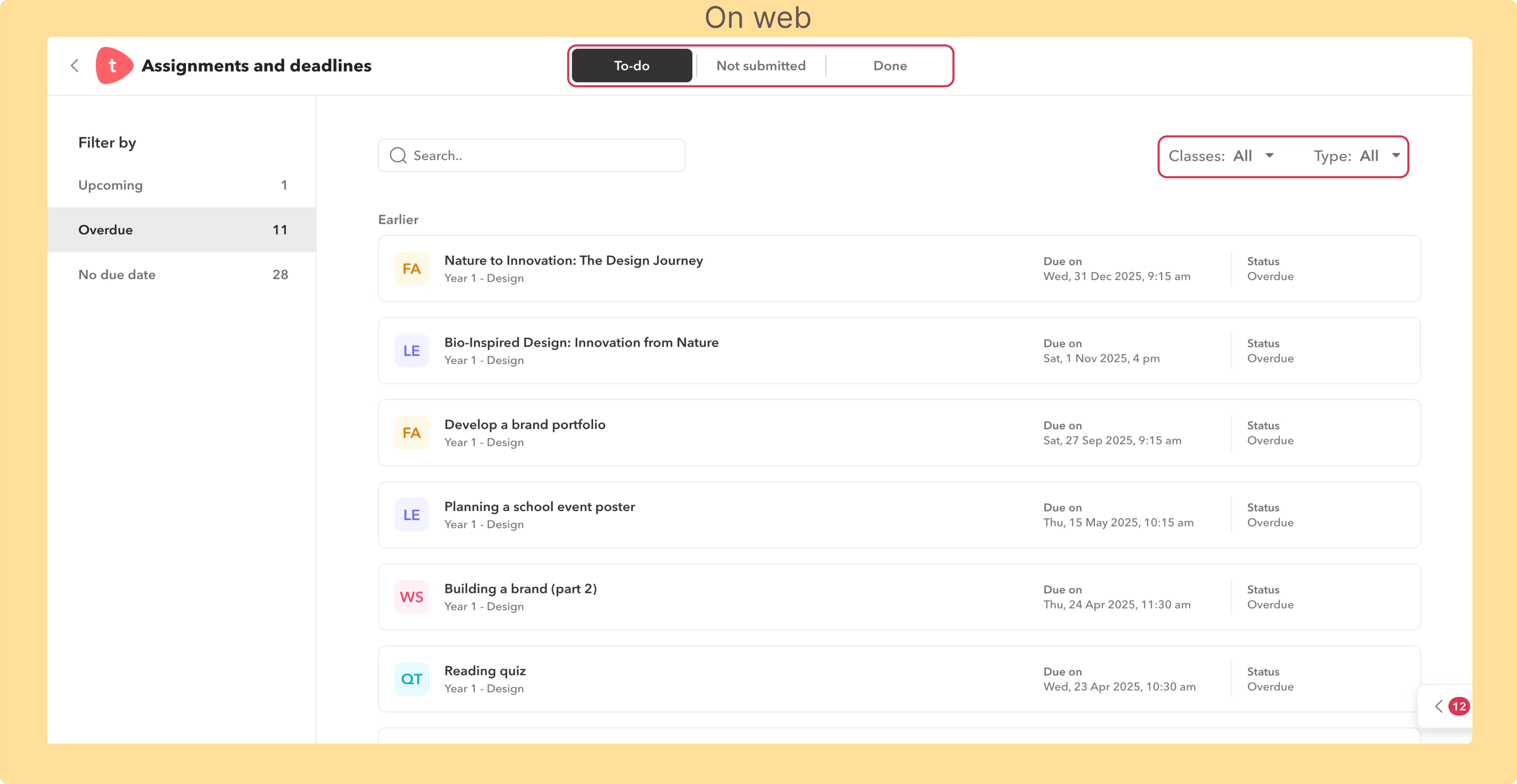1517x784 pixels.
Task: Click Overdue status of Bio-Inspired Design
Action: click(1270, 358)
